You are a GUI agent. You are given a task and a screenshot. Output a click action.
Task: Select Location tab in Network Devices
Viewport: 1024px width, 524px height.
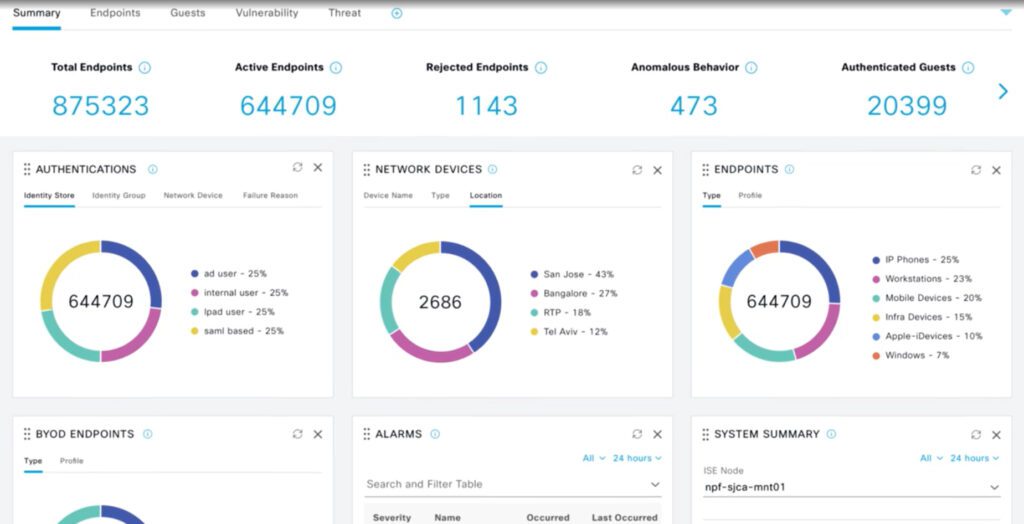coord(486,195)
